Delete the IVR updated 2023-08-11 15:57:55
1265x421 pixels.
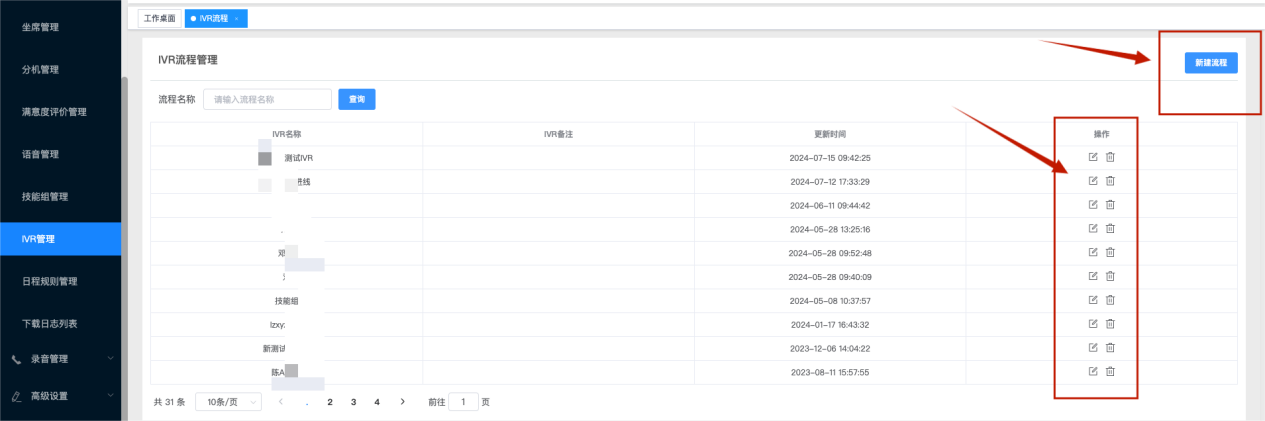(x=1110, y=371)
